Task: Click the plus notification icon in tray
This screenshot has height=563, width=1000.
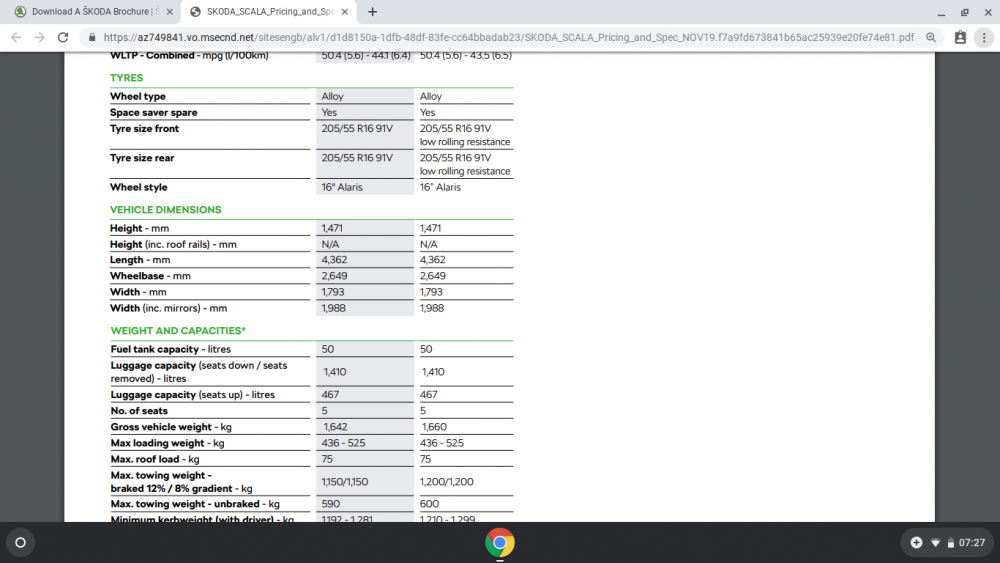Action: click(x=916, y=543)
